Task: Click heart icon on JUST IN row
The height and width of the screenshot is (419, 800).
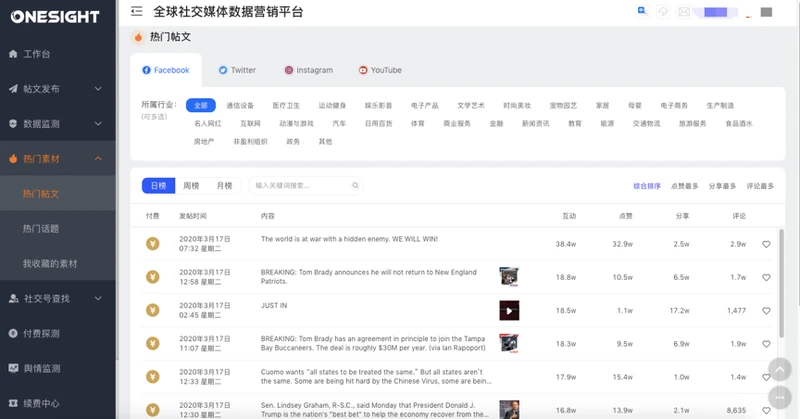Action: [766, 310]
